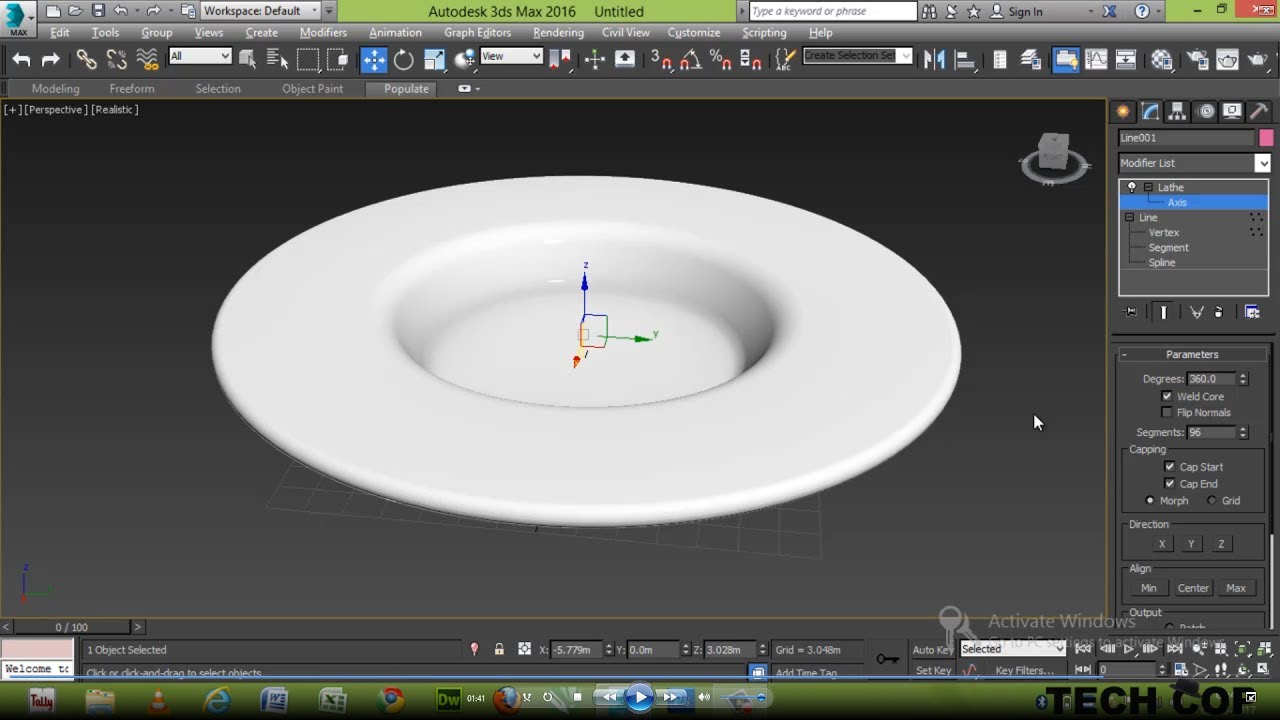This screenshot has height=720, width=1280.
Task: Open the Civil View menu
Action: pyautogui.click(x=626, y=32)
